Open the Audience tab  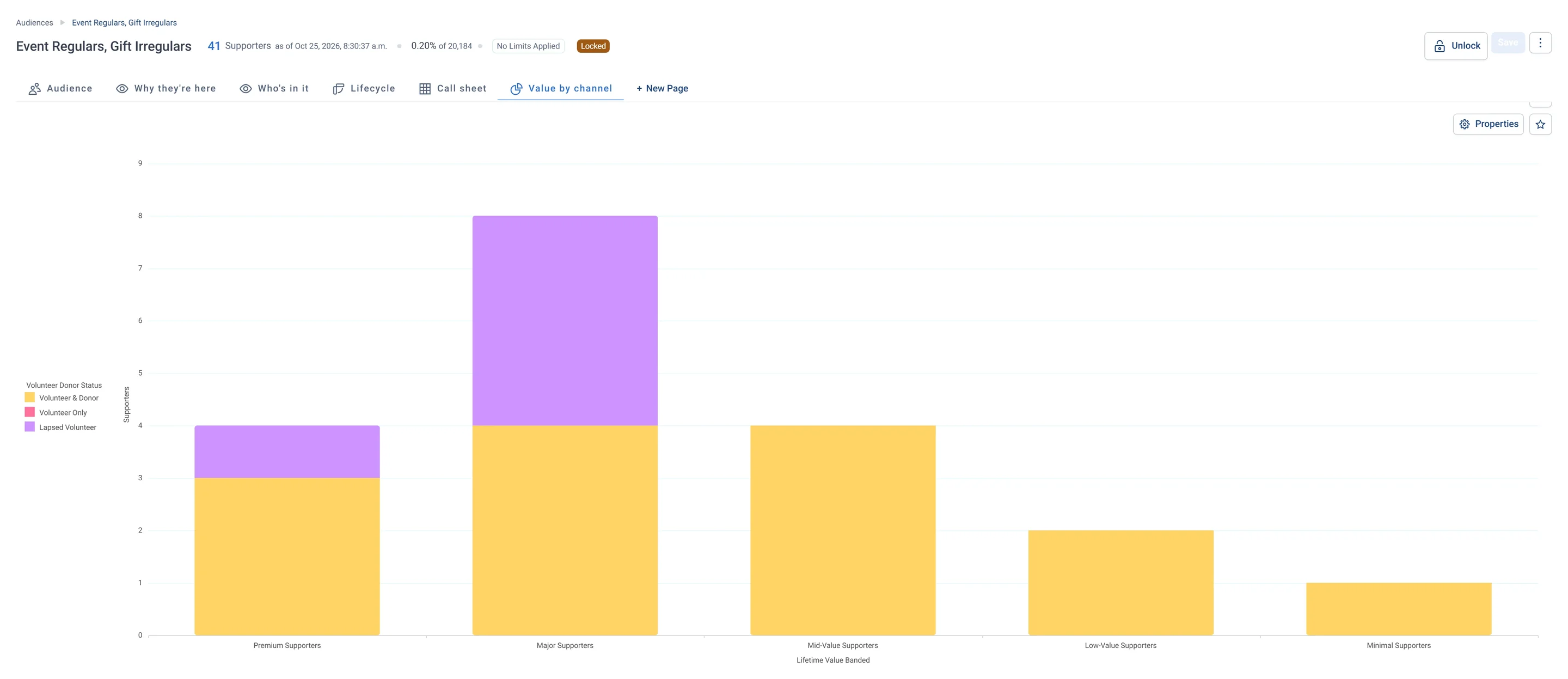pos(60,88)
